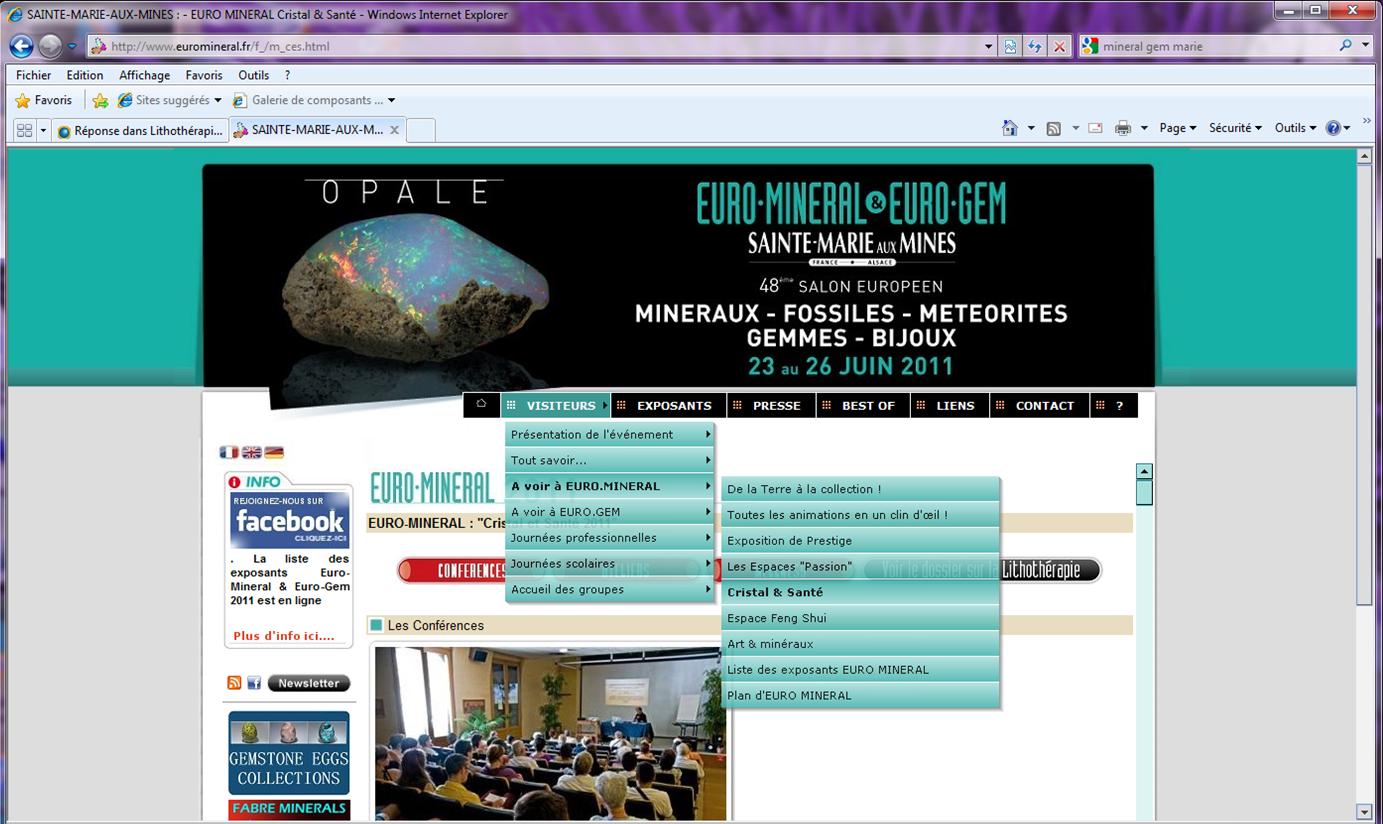Click the Plus d'info ici link
Viewport: 1383px width, 824px height.
(284, 636)
